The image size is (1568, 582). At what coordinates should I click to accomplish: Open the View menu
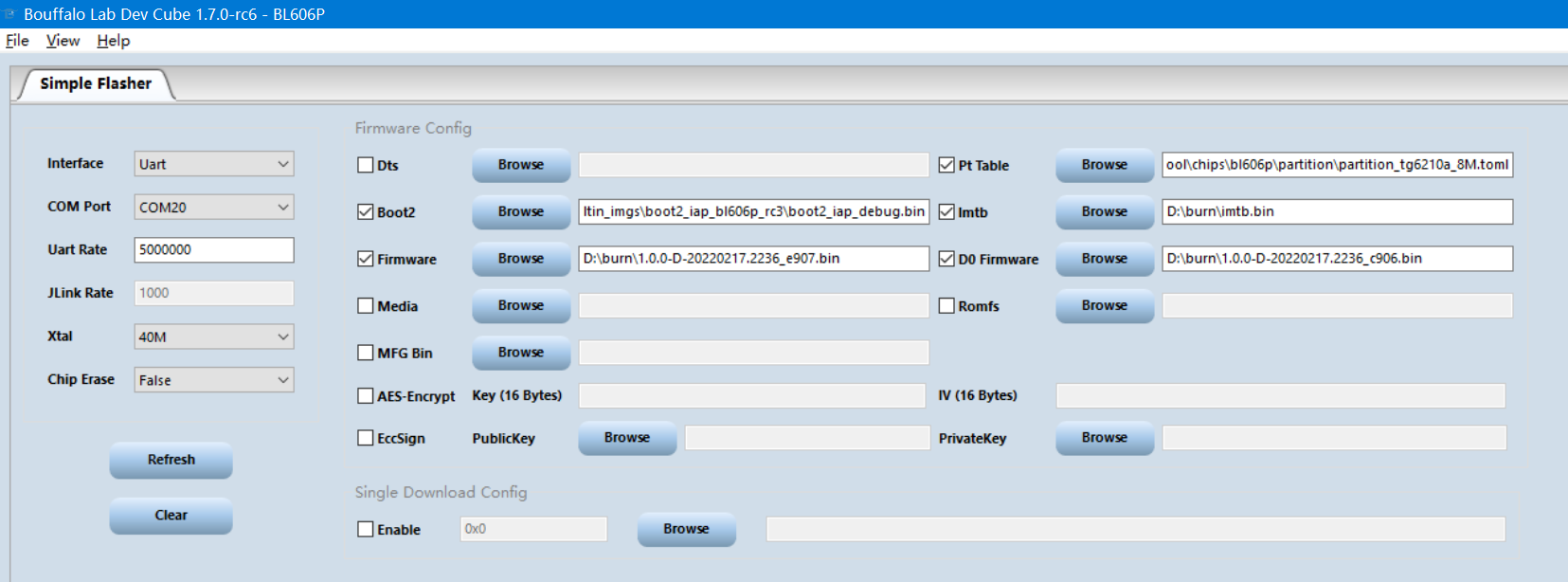tap(63, 41)
